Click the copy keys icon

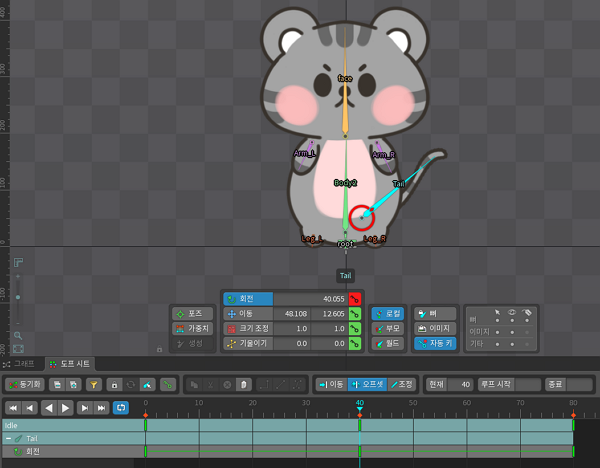click(194, 385)
